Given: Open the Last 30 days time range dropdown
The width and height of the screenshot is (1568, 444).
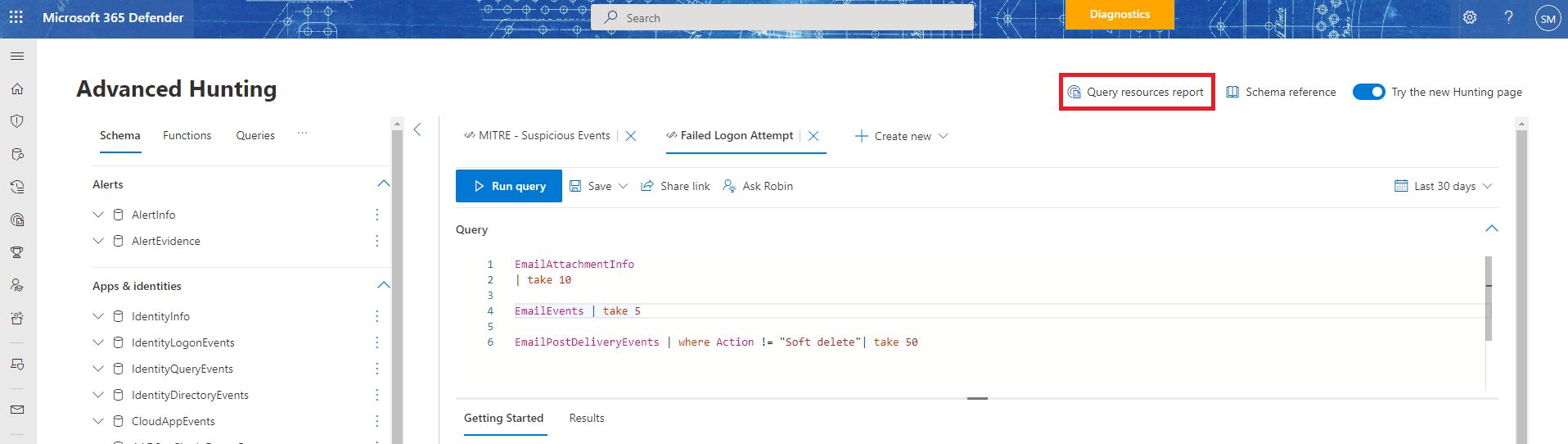Looking at the screenshot, I should point(1444,186).
